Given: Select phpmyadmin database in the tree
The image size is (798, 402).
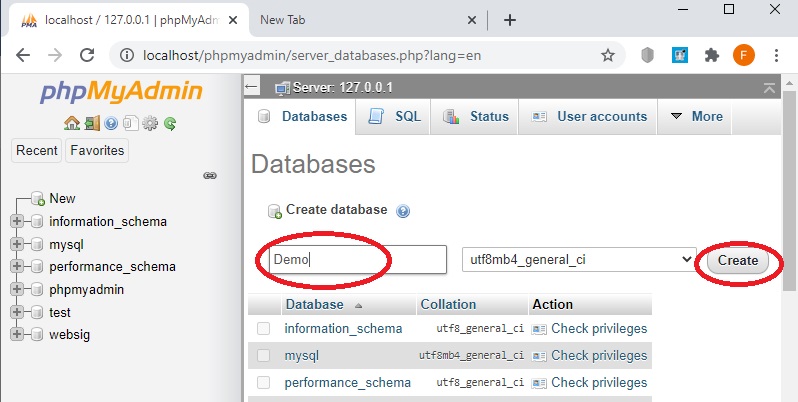Looking at the screenshot, I should tap(87, 290).
